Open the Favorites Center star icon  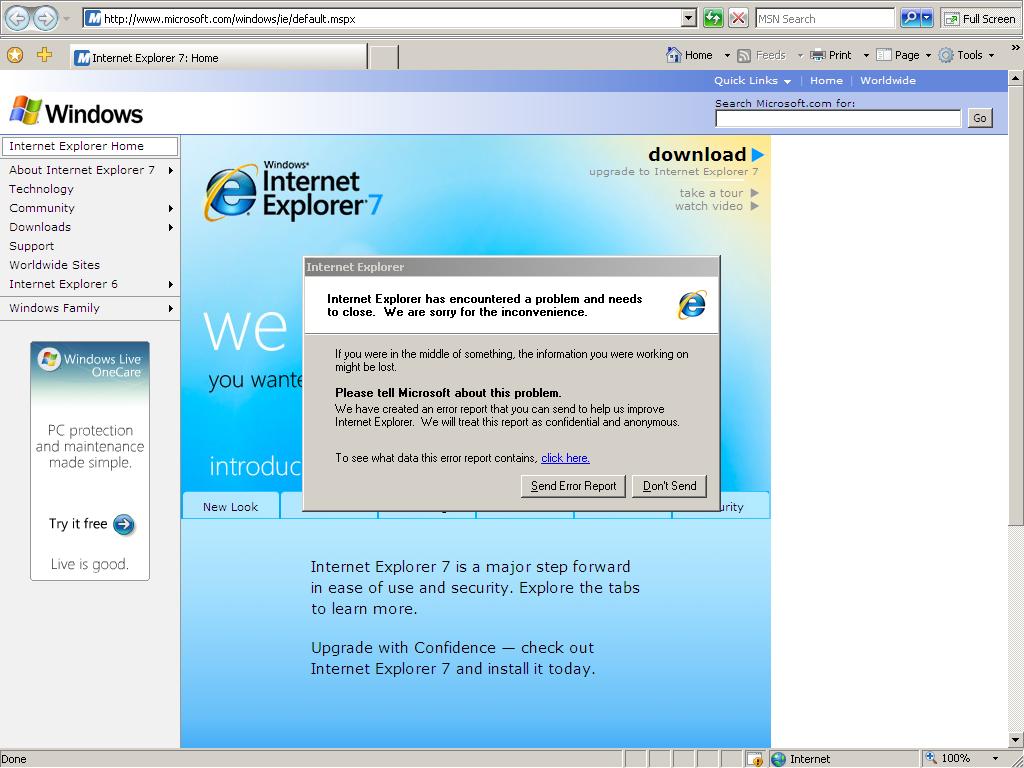click(x=15, y=55)
